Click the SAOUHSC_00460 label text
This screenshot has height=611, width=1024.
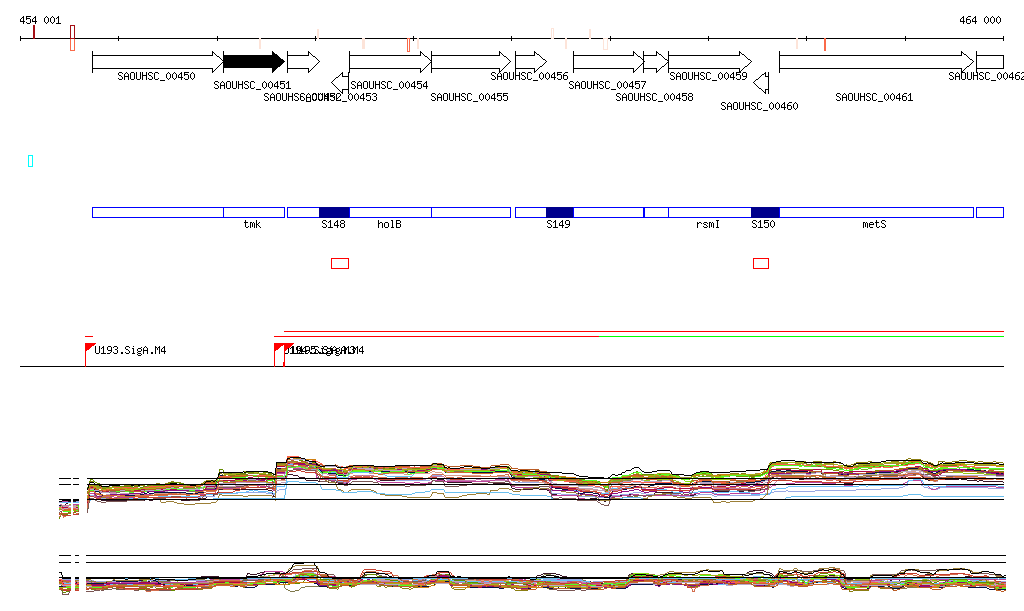coord(759,106)
